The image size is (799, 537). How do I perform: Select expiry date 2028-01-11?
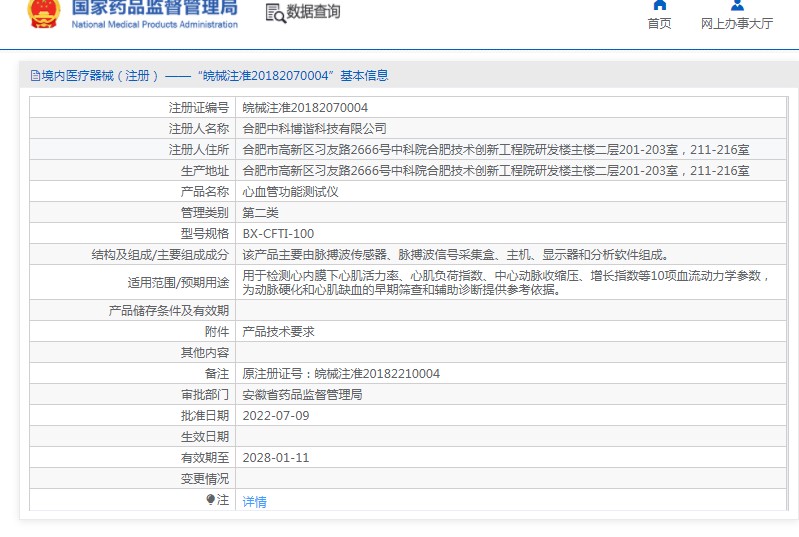click(276, 458)
